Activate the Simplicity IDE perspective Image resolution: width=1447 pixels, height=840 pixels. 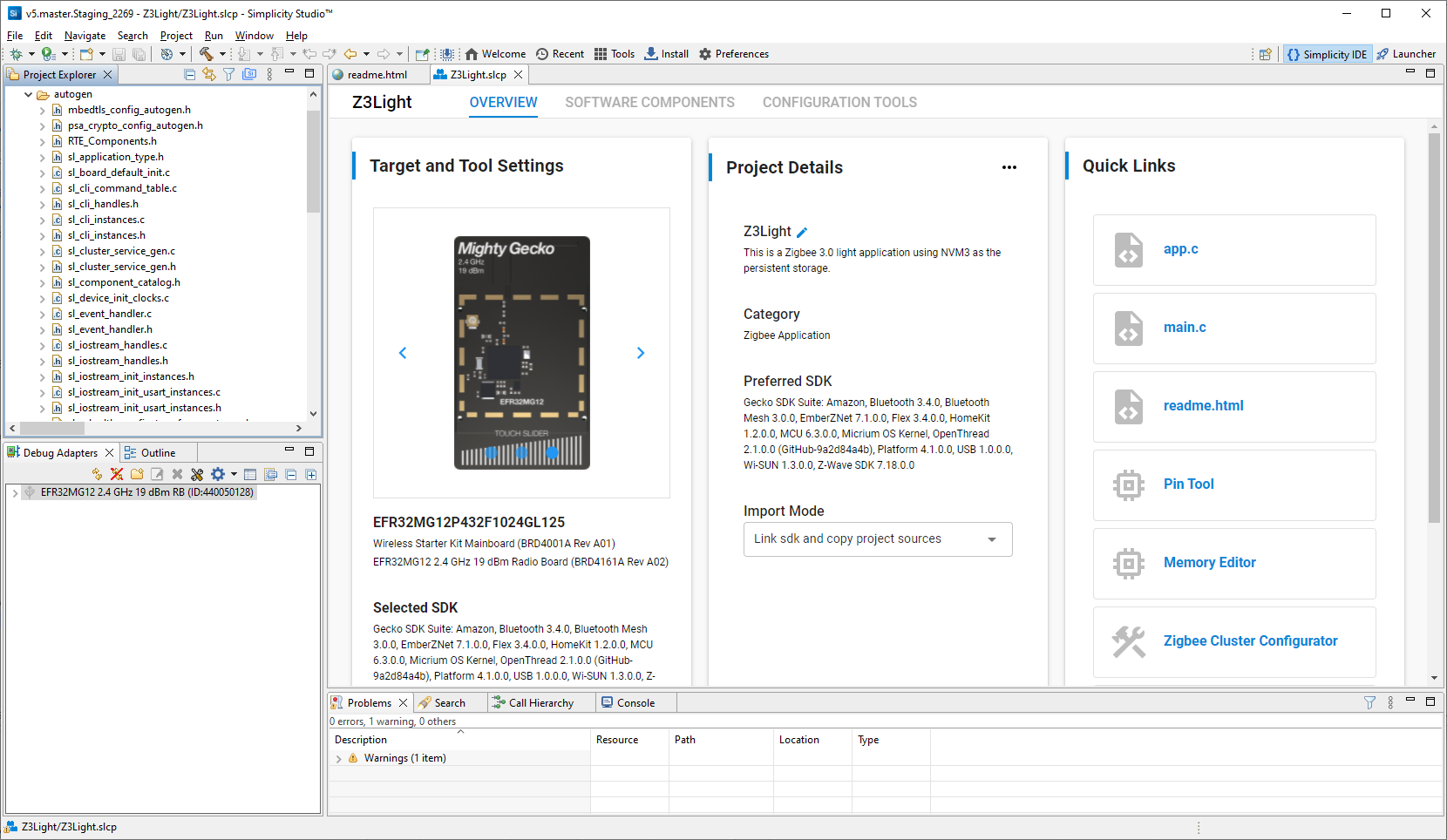1326,54
